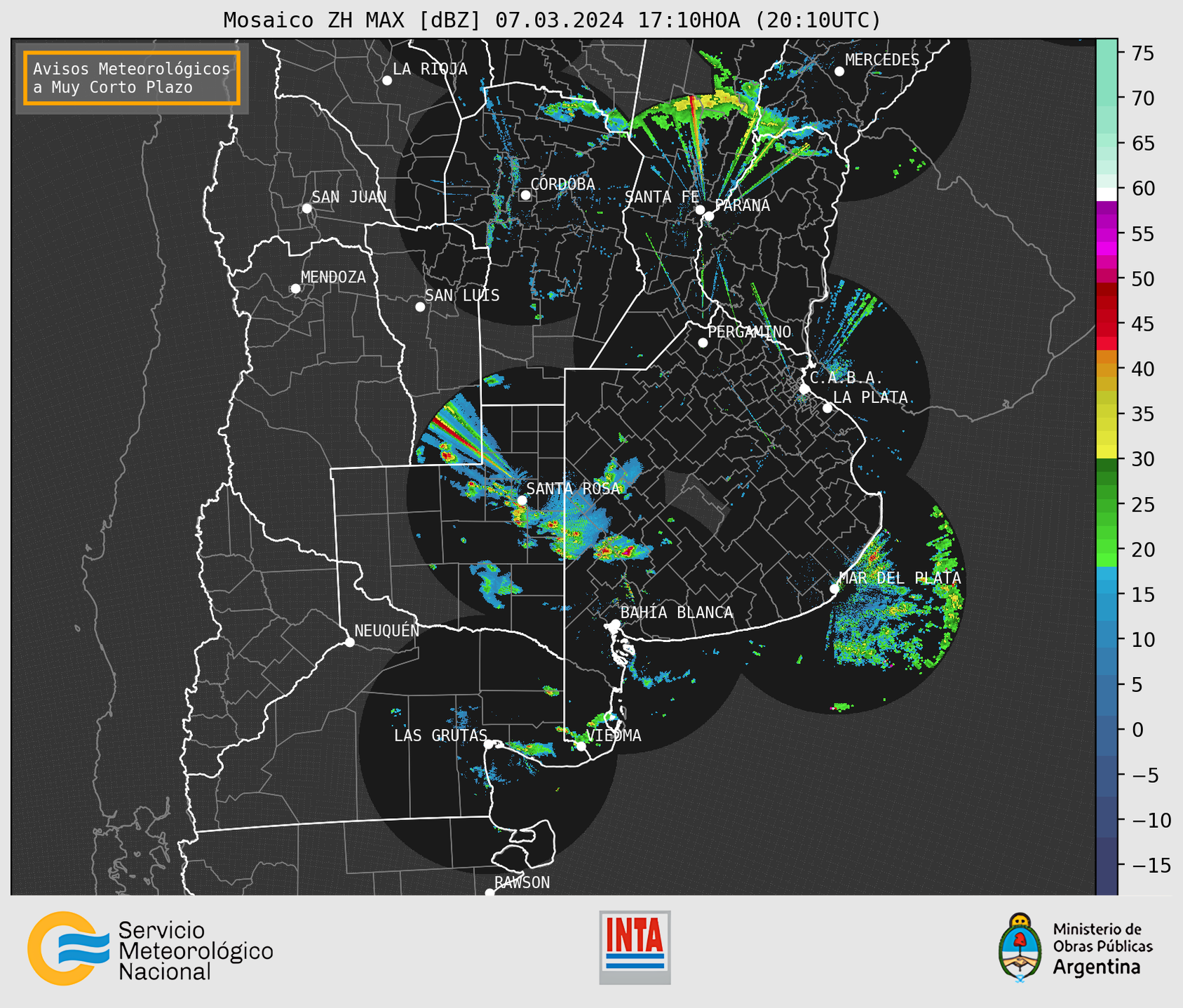Image resolution: width=1183 pixels, height=1008 pixels.
Task: Click the 40 dBZ orange color band
Action: pyautogui.click(x=1107, y=369)
